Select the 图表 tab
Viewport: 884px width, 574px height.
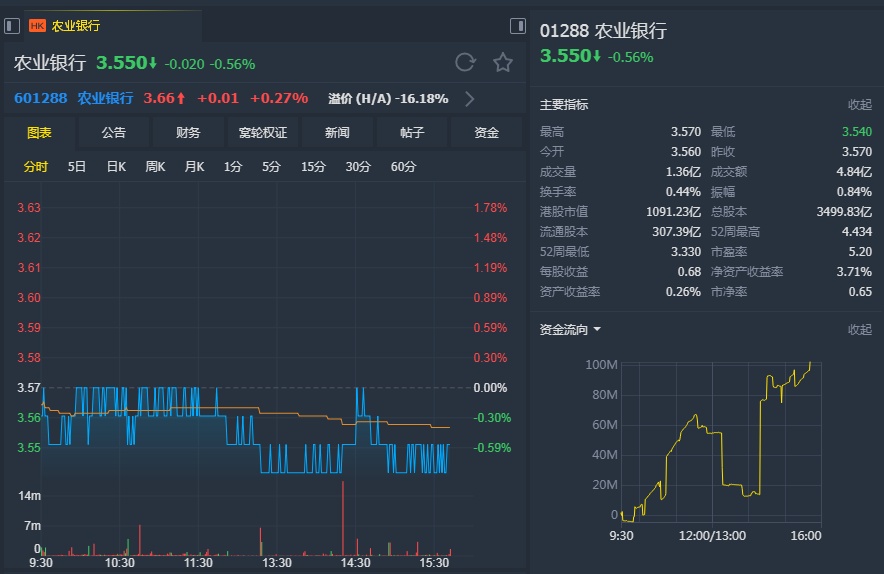click(39, 133)
